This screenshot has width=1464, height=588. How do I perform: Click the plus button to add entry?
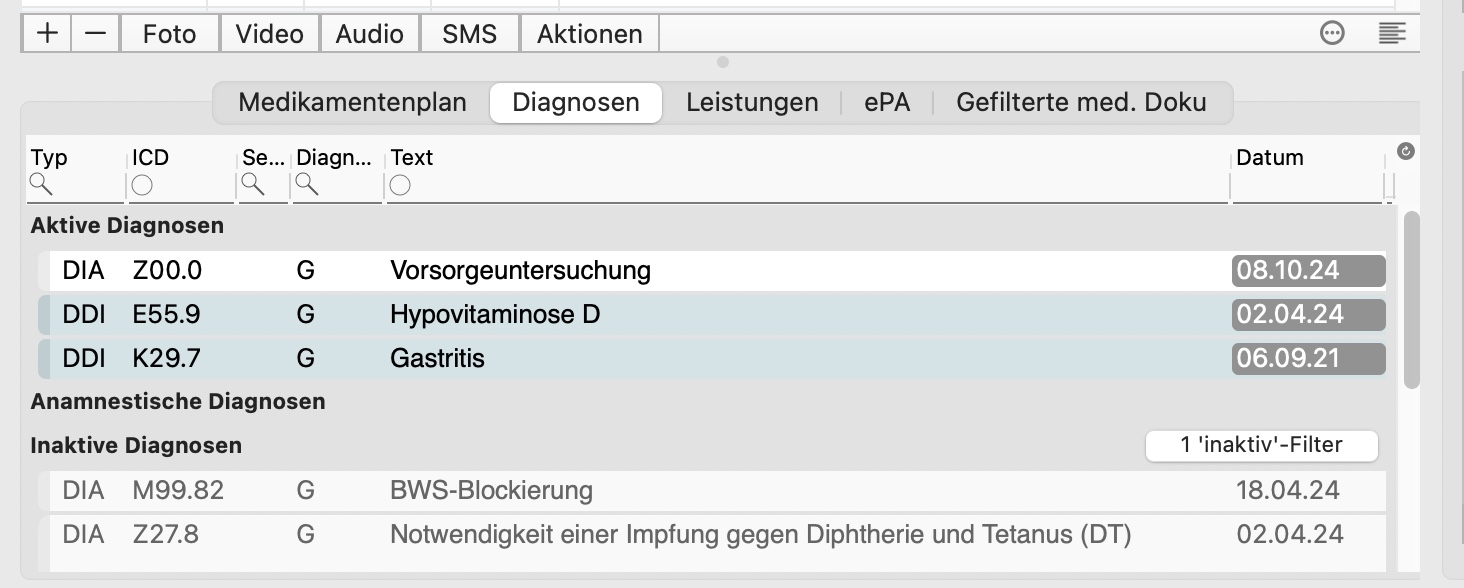click(x=46, y=34)
